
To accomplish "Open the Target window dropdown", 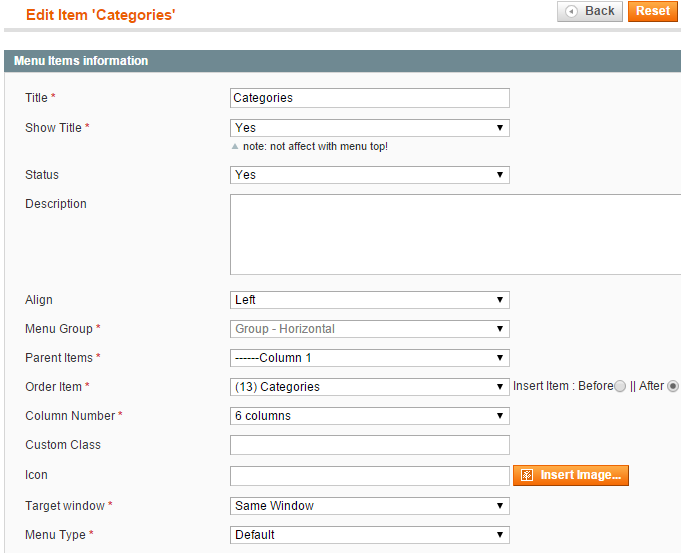I will (x=370, y=506).
